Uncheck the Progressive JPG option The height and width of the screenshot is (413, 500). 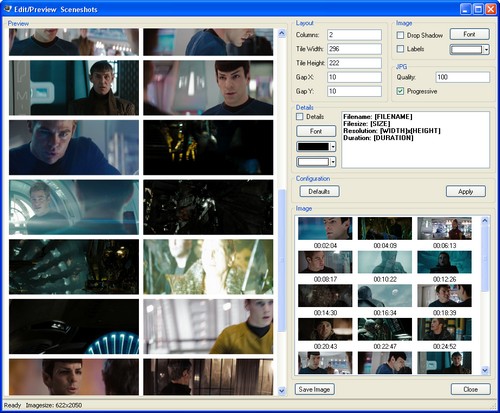(400, 91)
